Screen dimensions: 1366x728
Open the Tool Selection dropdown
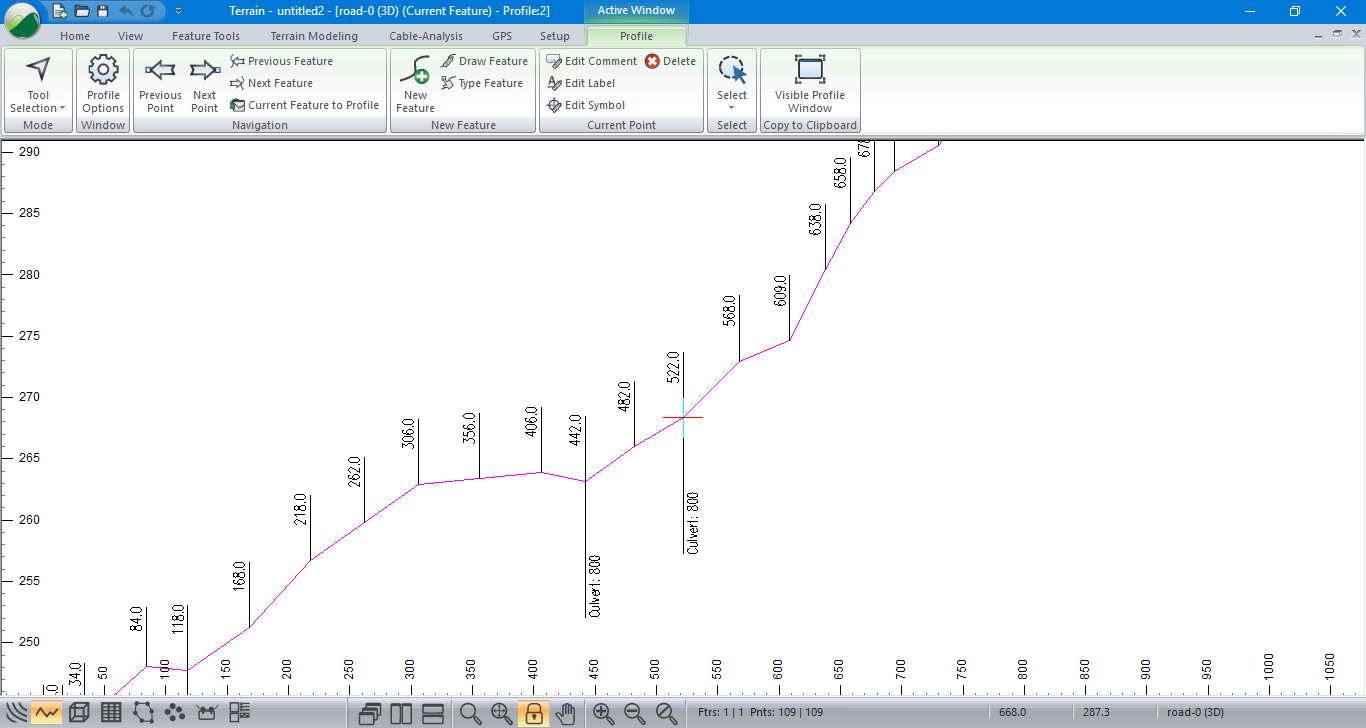pyautogui.click(x=38, y=84)
